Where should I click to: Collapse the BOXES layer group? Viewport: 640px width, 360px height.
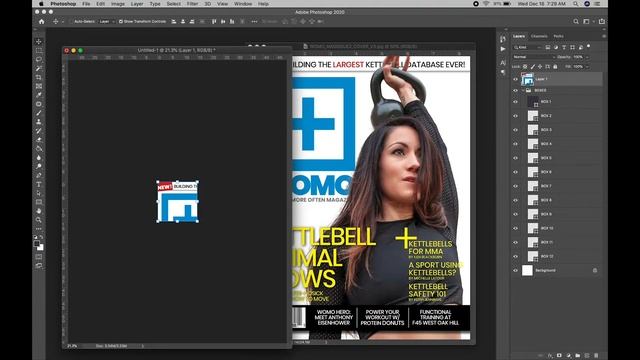tap(522, 91)
